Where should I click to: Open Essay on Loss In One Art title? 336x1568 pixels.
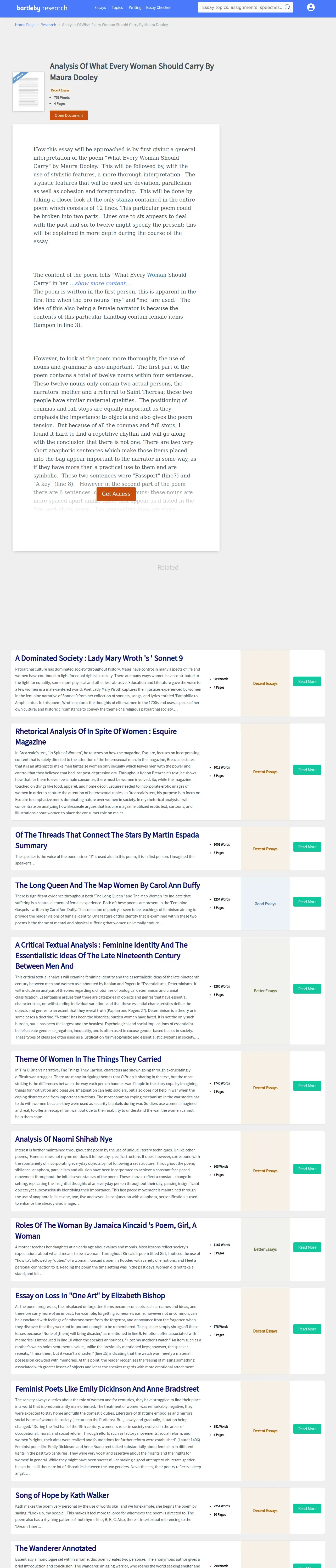tap(90, 1295)
